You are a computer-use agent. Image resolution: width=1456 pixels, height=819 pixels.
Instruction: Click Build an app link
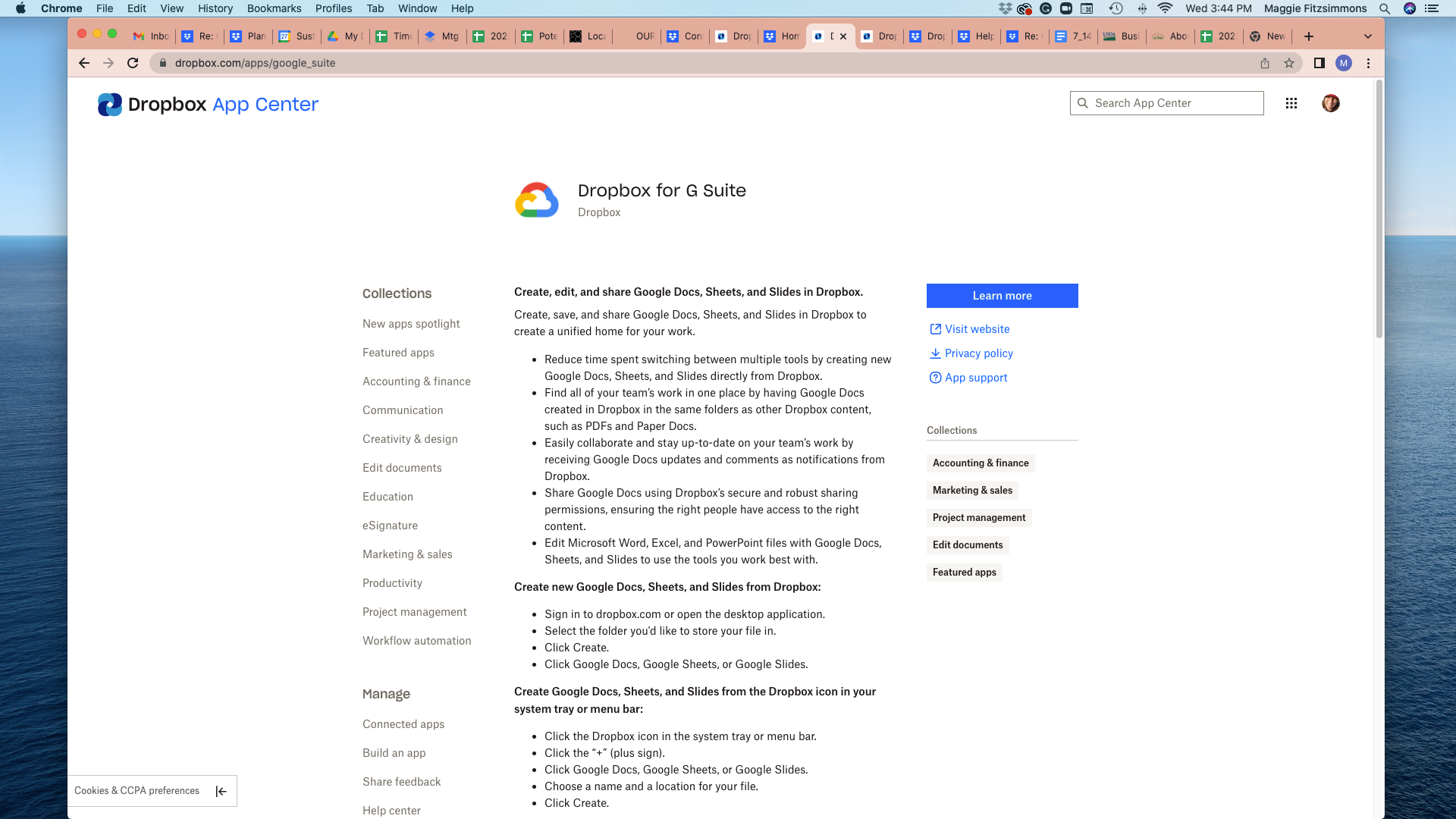tap(394, 753)
